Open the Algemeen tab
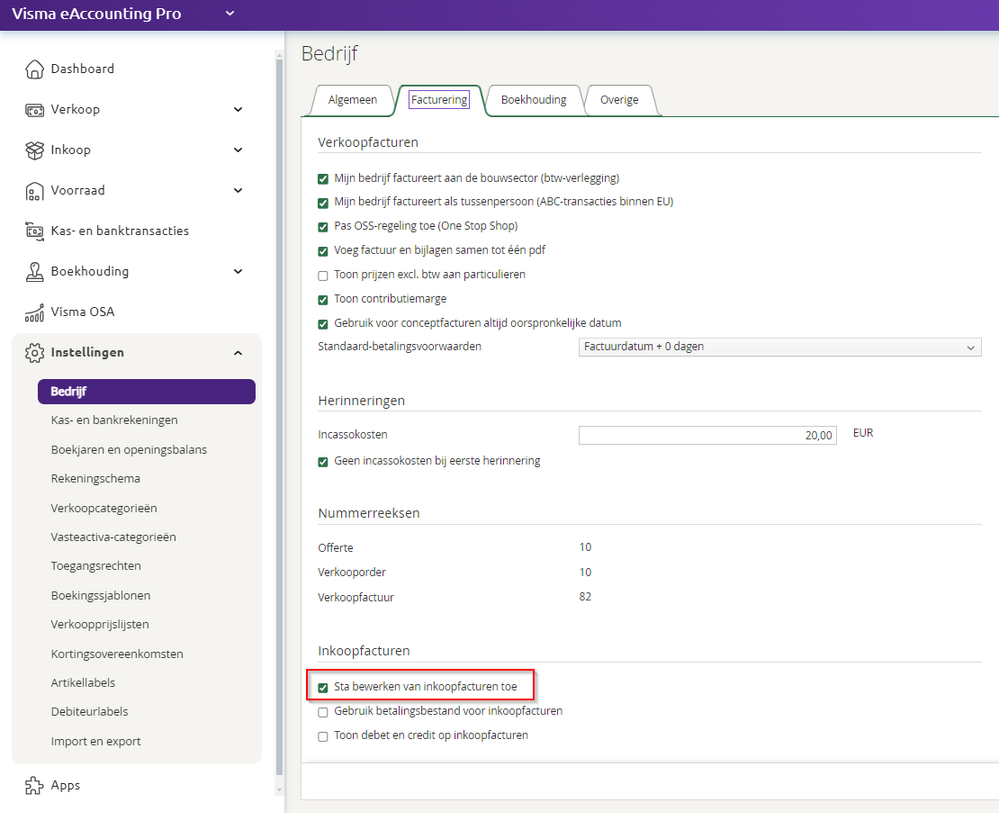The image size is (999, 813). point(353,100)
